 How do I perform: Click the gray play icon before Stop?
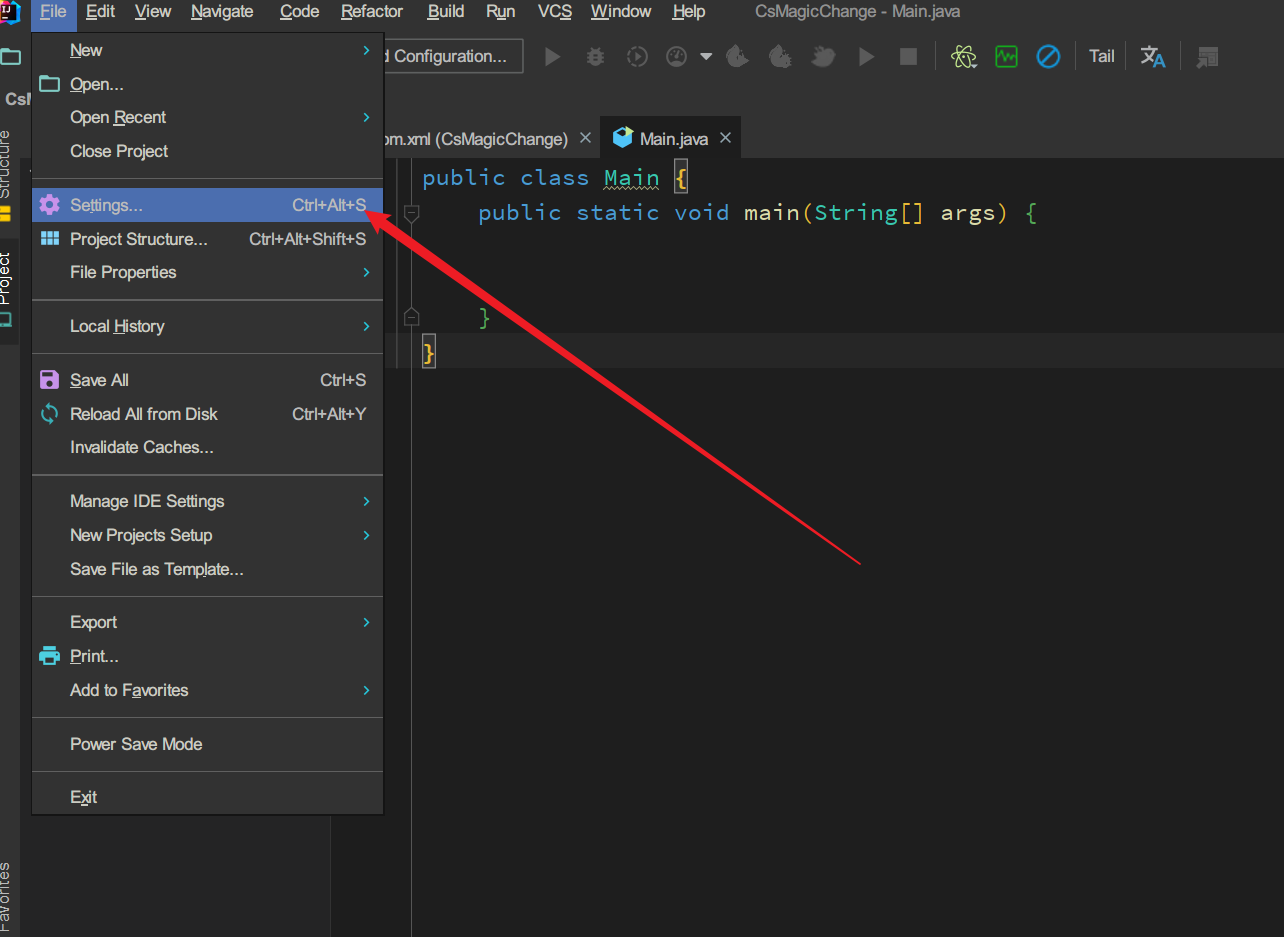click(x=866, y=57)
